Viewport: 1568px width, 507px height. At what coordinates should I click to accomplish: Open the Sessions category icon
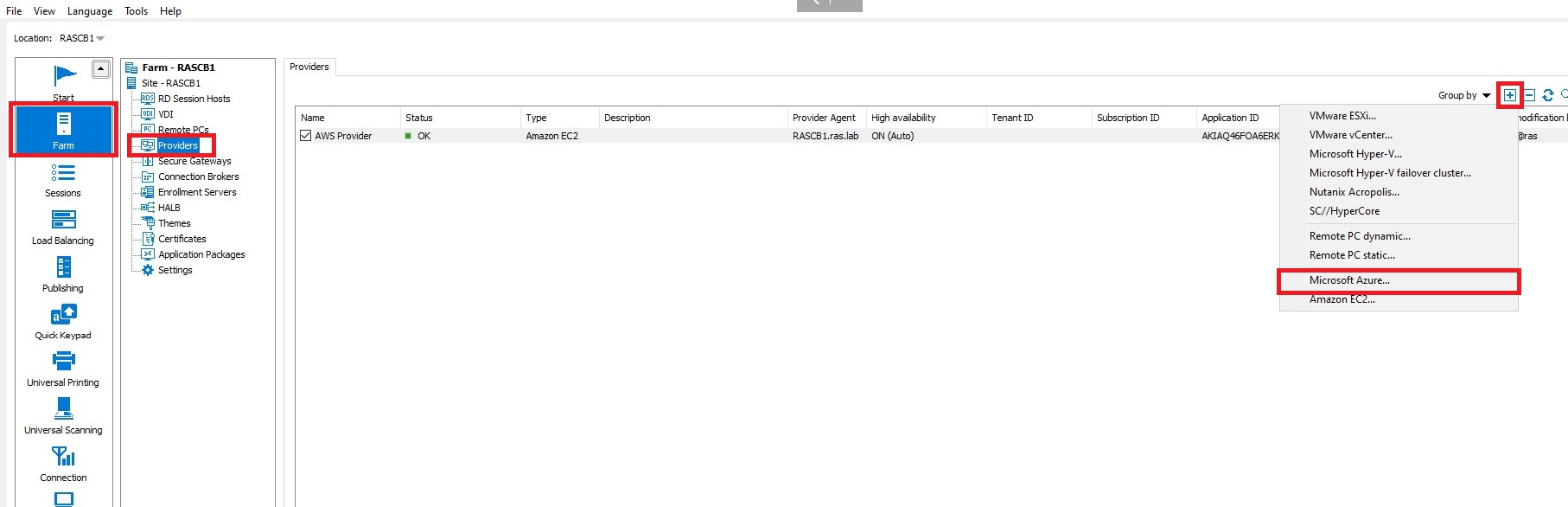click(x=63, y=180)
